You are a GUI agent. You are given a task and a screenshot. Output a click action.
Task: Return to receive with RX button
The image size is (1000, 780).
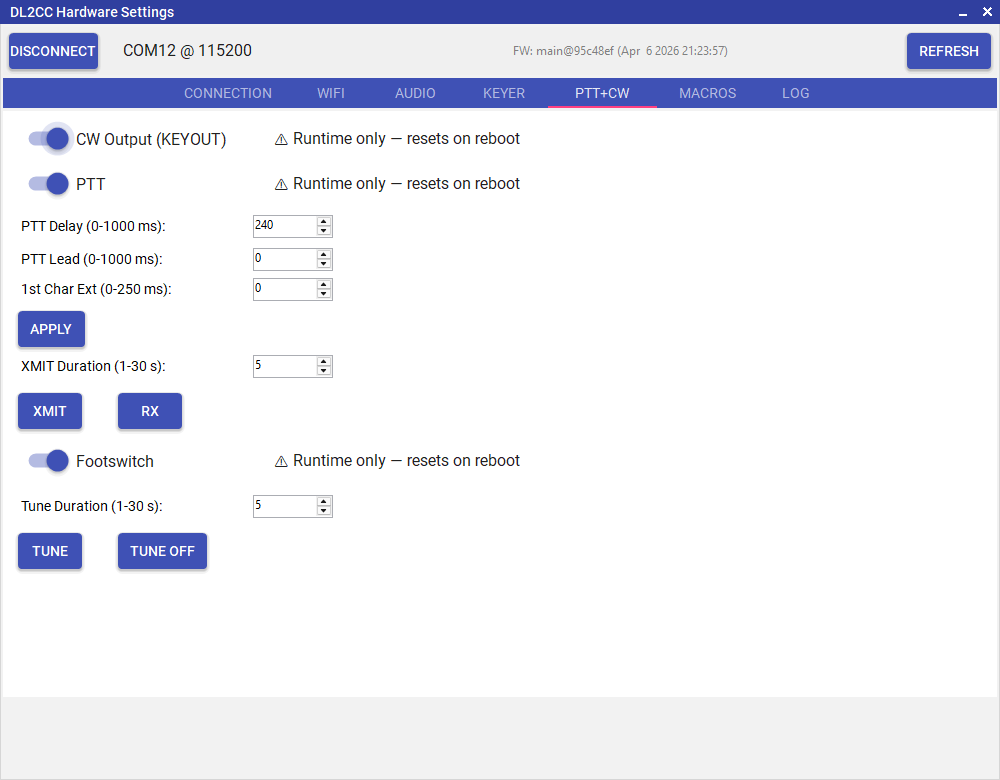(150, 411)
